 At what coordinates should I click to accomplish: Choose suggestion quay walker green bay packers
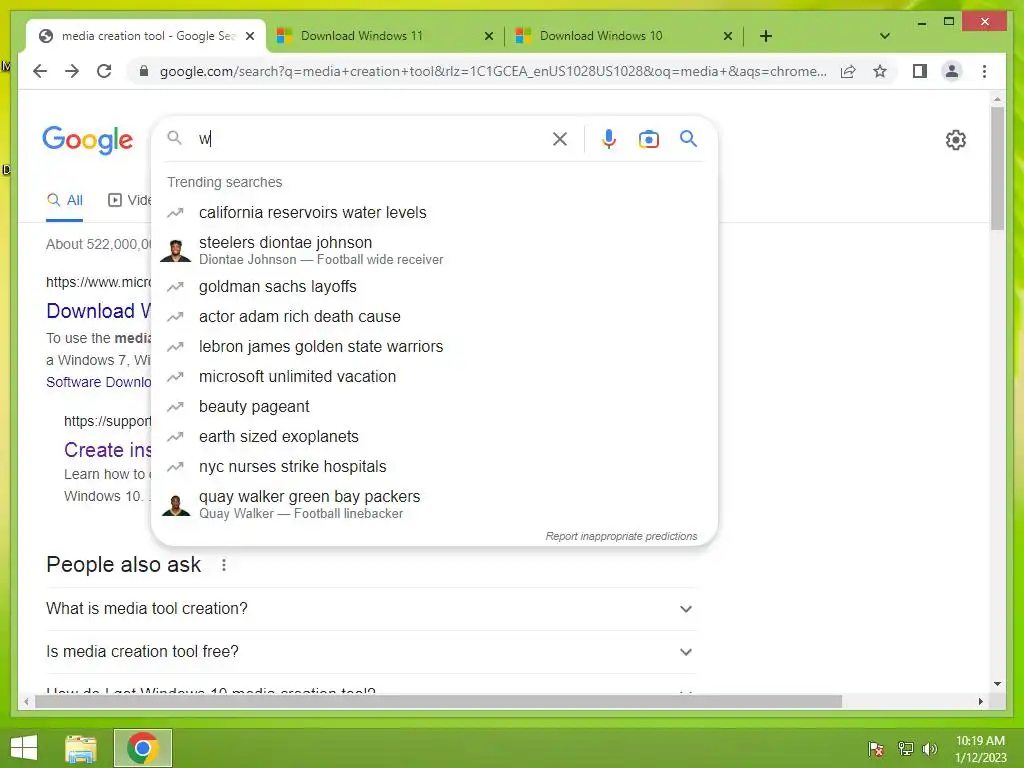(x=434, y=504)
